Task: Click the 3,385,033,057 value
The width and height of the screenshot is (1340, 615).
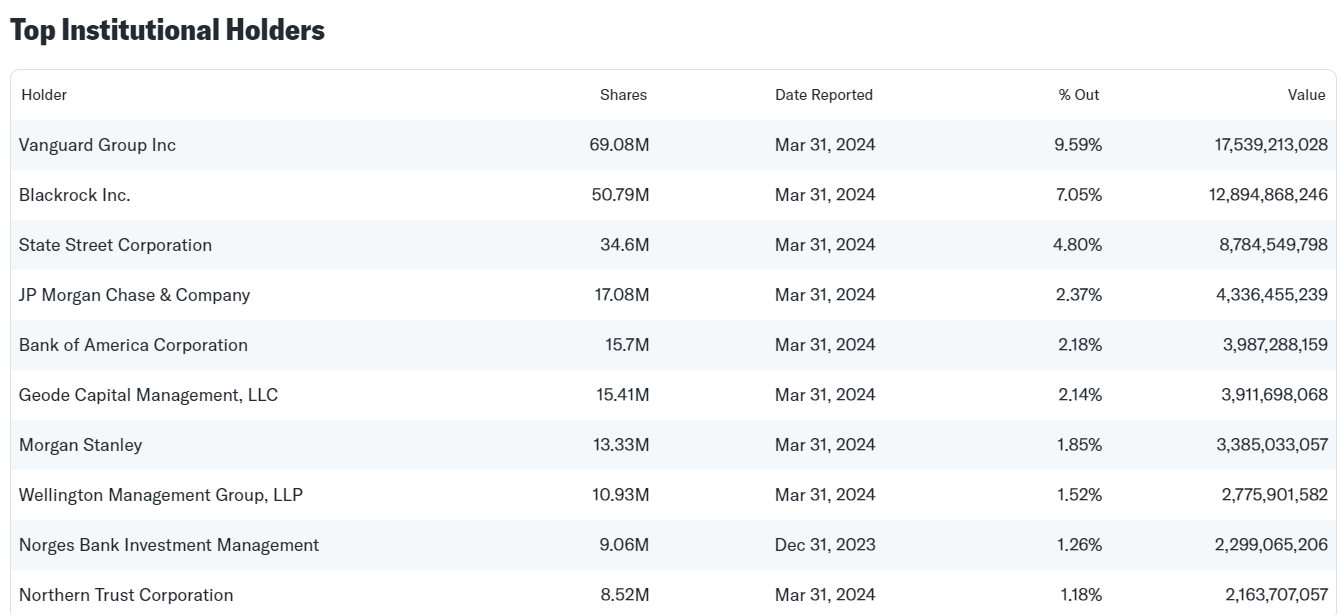Action: 1273,445
